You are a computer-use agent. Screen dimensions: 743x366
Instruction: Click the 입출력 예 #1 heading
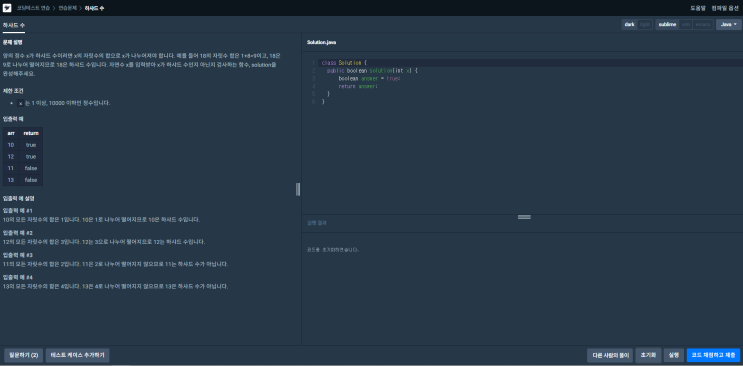(x=17, y=210)
